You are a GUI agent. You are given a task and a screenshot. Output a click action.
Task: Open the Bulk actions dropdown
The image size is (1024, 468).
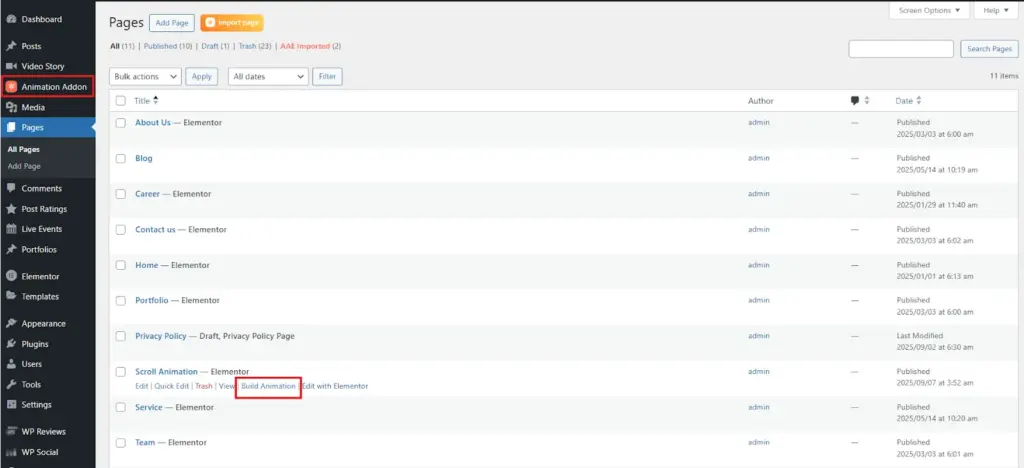(x=145, y=76)
